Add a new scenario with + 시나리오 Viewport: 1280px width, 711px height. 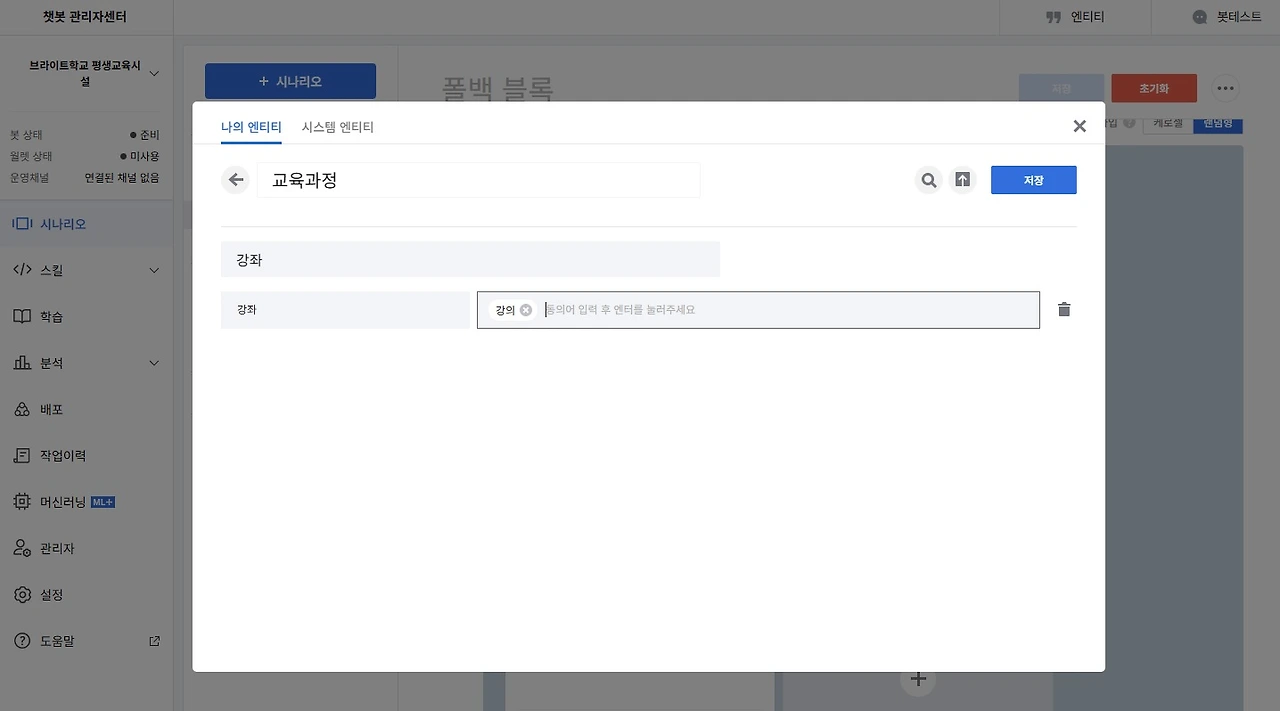click(290, 81)
